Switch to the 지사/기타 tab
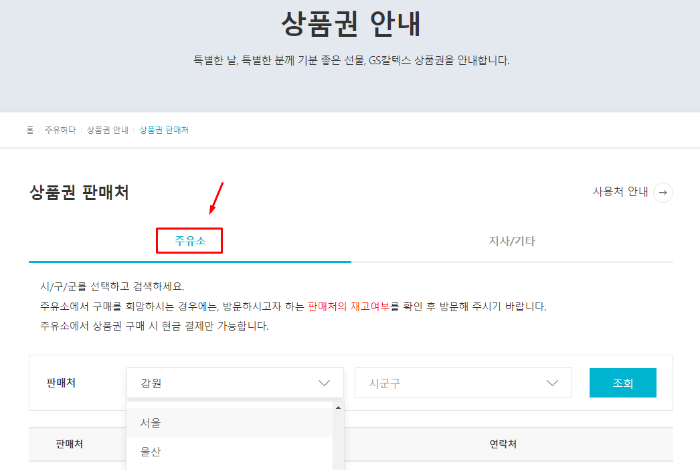 (512, 241)
